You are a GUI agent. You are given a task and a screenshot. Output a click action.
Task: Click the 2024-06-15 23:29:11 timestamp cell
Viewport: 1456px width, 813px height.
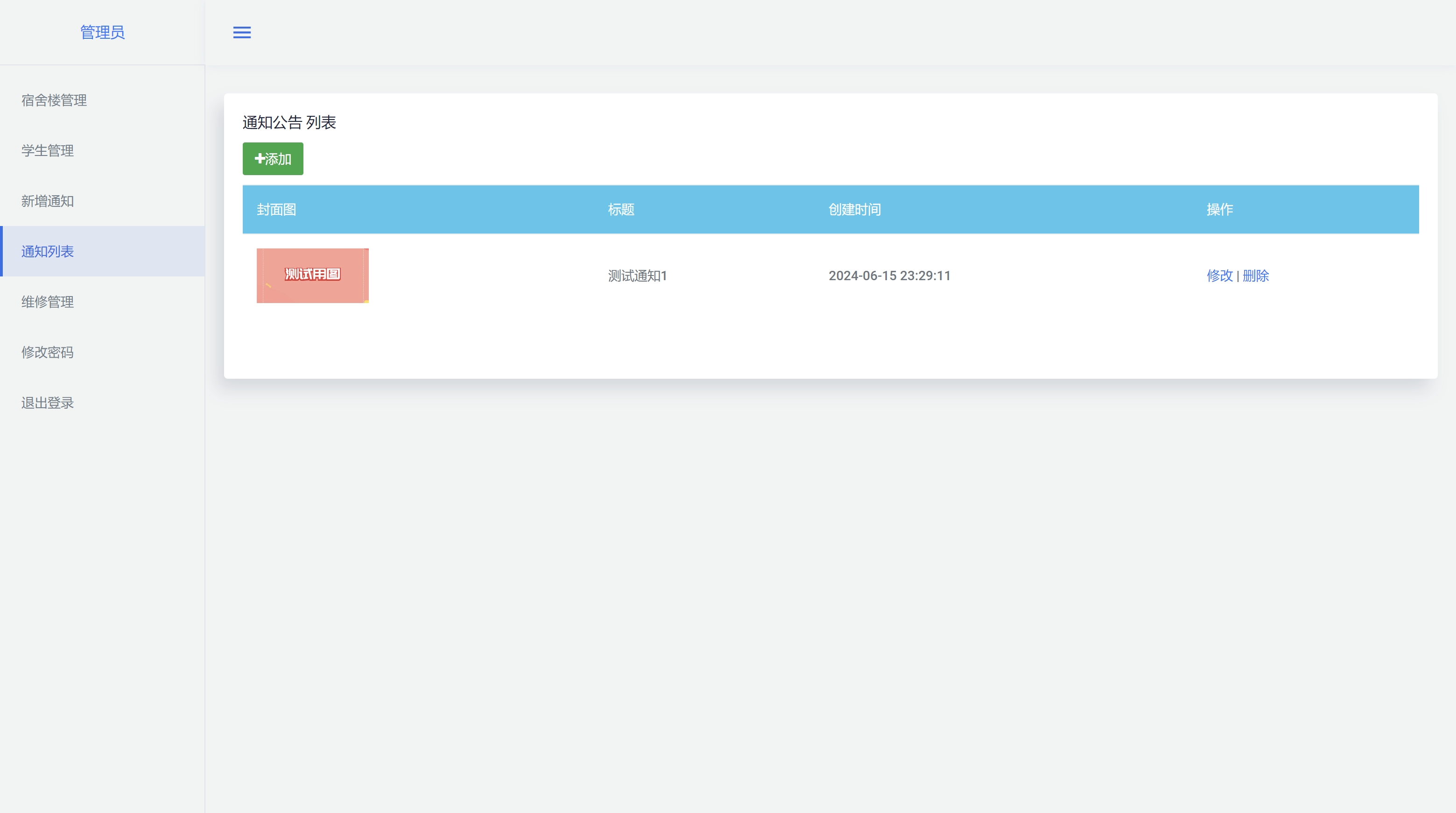[889, 276]
